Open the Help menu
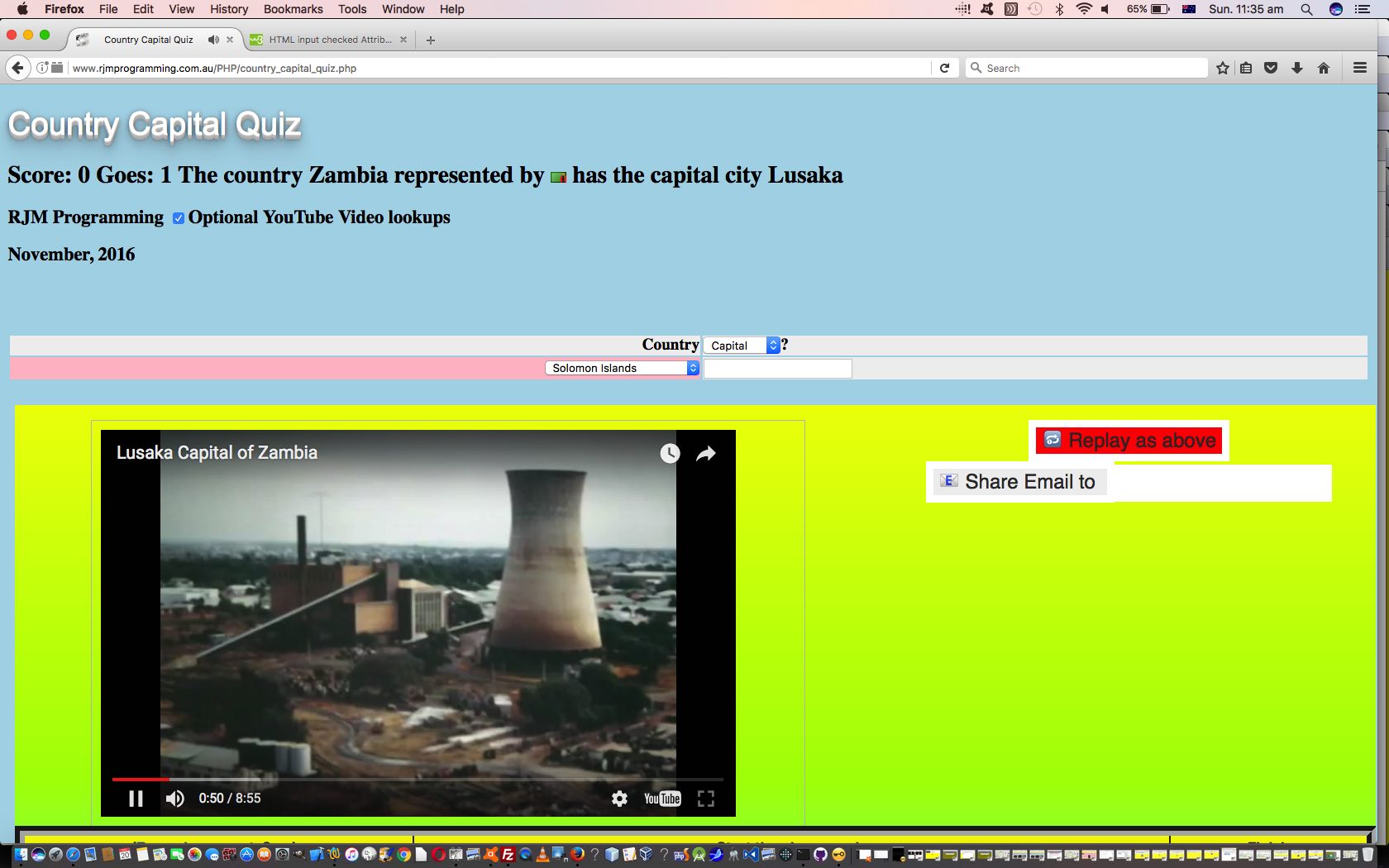This screenshot has height=868, width=1389. (x=451, y=9)
